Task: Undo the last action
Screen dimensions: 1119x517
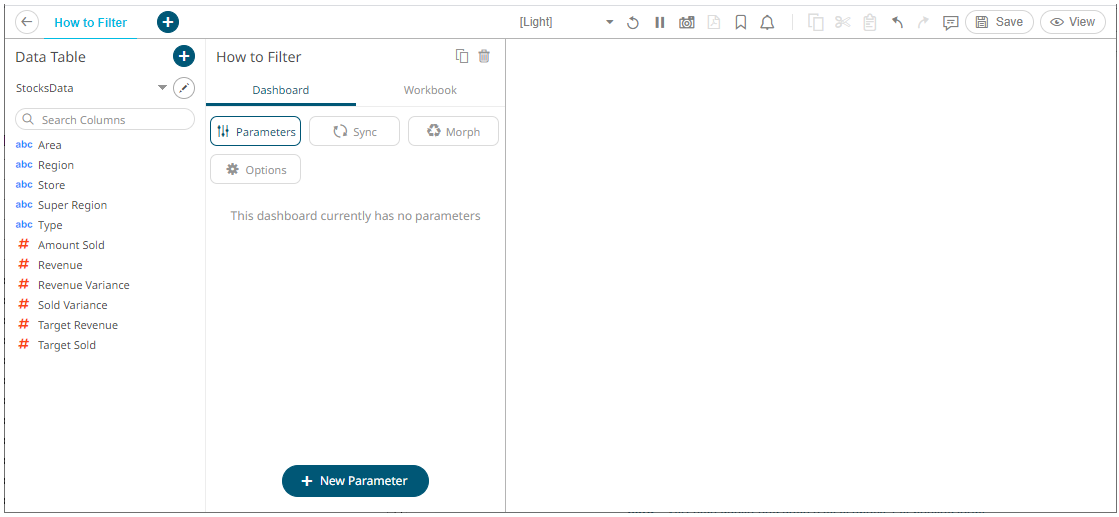Action: (898, 23)
